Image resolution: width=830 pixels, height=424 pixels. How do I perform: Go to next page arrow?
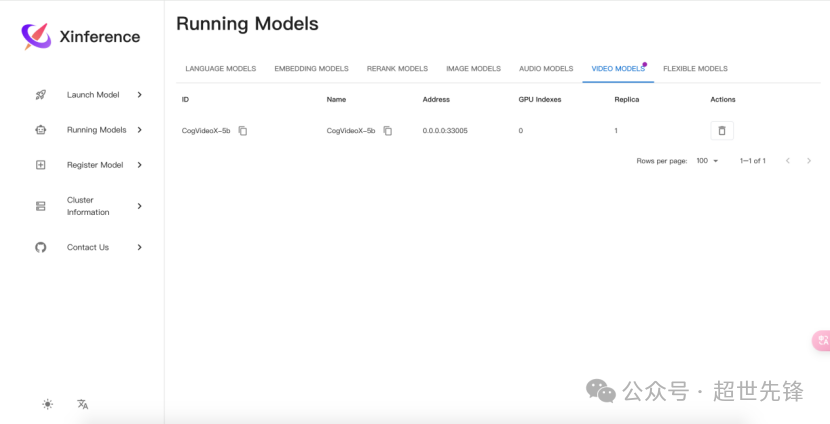click(x=808, y=161)
